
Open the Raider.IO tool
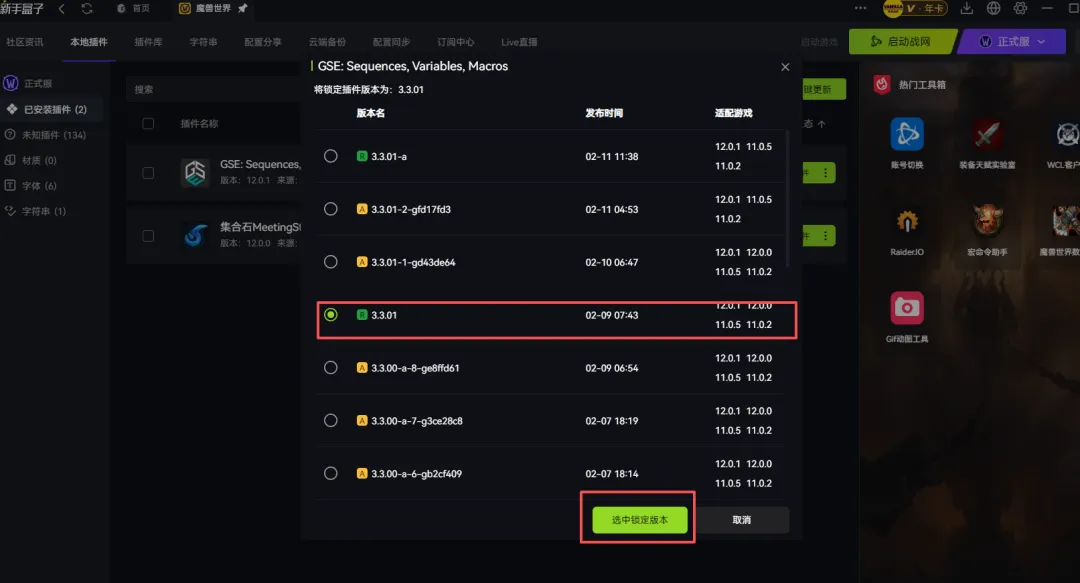point(907,221)
